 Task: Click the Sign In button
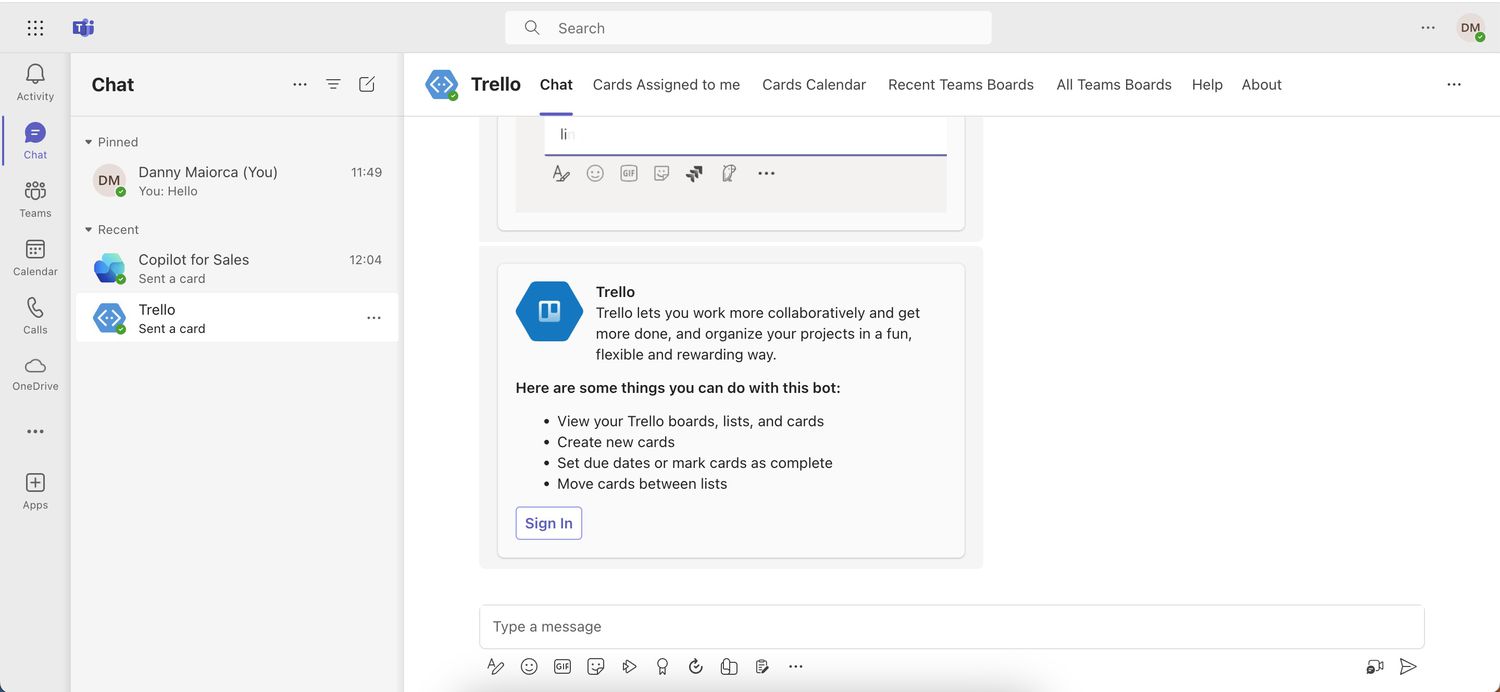coord(548,523)
